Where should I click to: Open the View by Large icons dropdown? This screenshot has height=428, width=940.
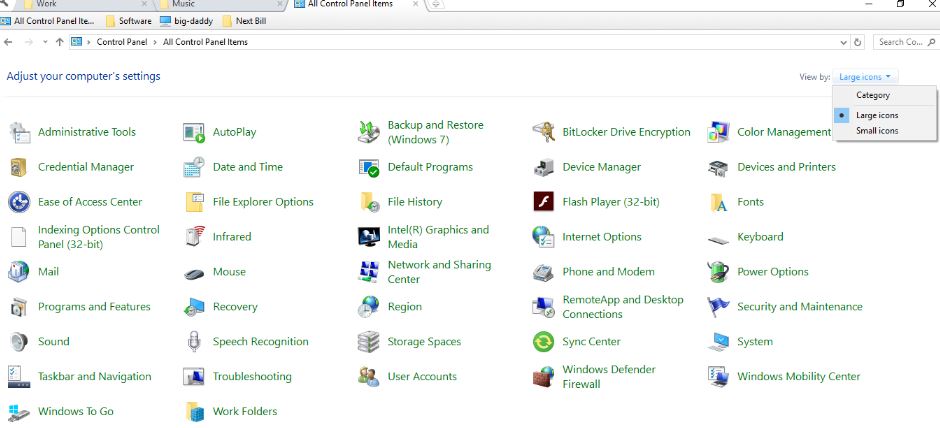coord(865,77)
